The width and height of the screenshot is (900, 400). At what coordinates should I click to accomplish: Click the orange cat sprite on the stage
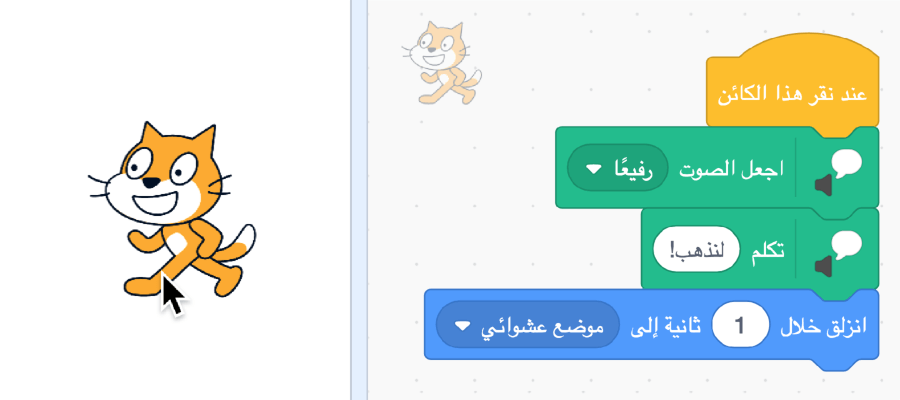(x=172, y=209)
